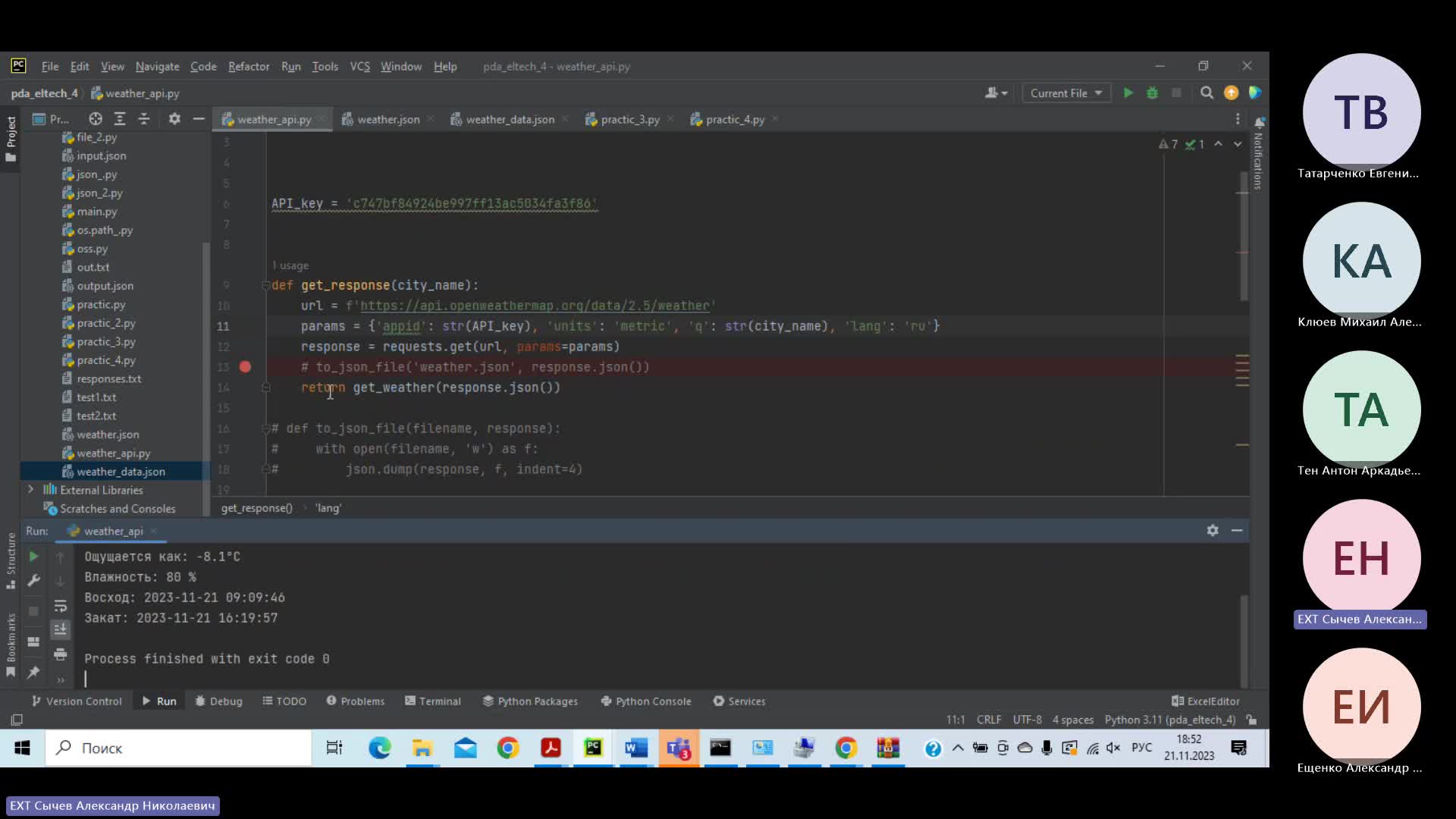Pin the Run tab

[33, 673]
